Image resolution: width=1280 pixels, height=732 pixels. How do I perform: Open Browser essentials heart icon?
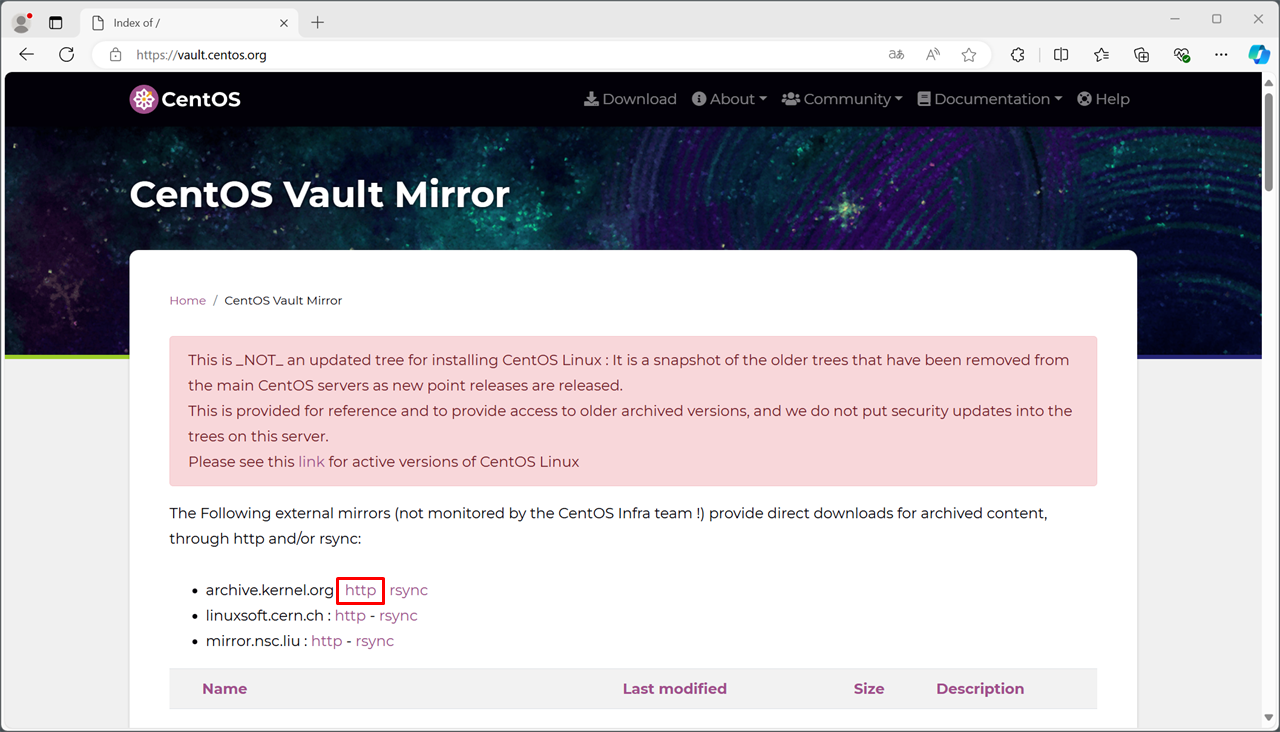tap(1182, 55)
